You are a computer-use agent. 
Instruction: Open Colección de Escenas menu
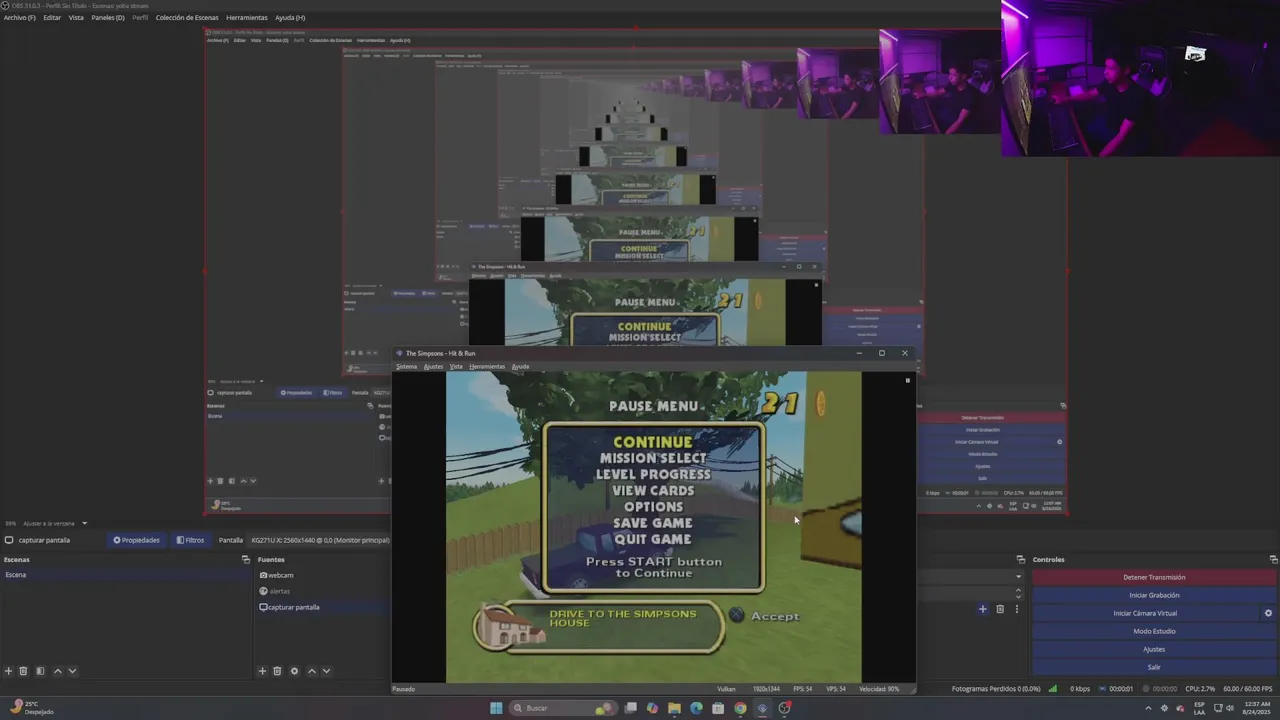click(187, 17)
